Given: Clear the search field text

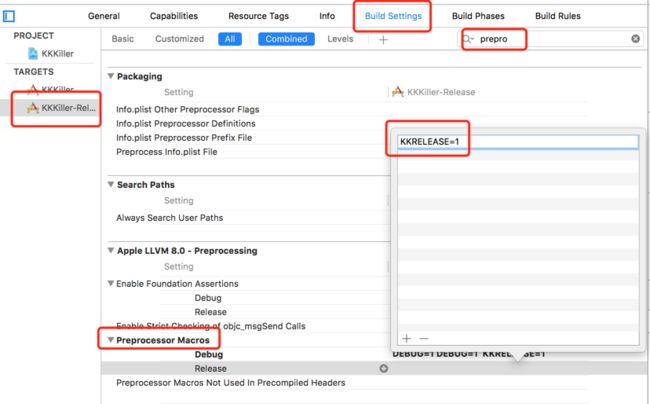Looking at the screenshot, I should 635,39.
